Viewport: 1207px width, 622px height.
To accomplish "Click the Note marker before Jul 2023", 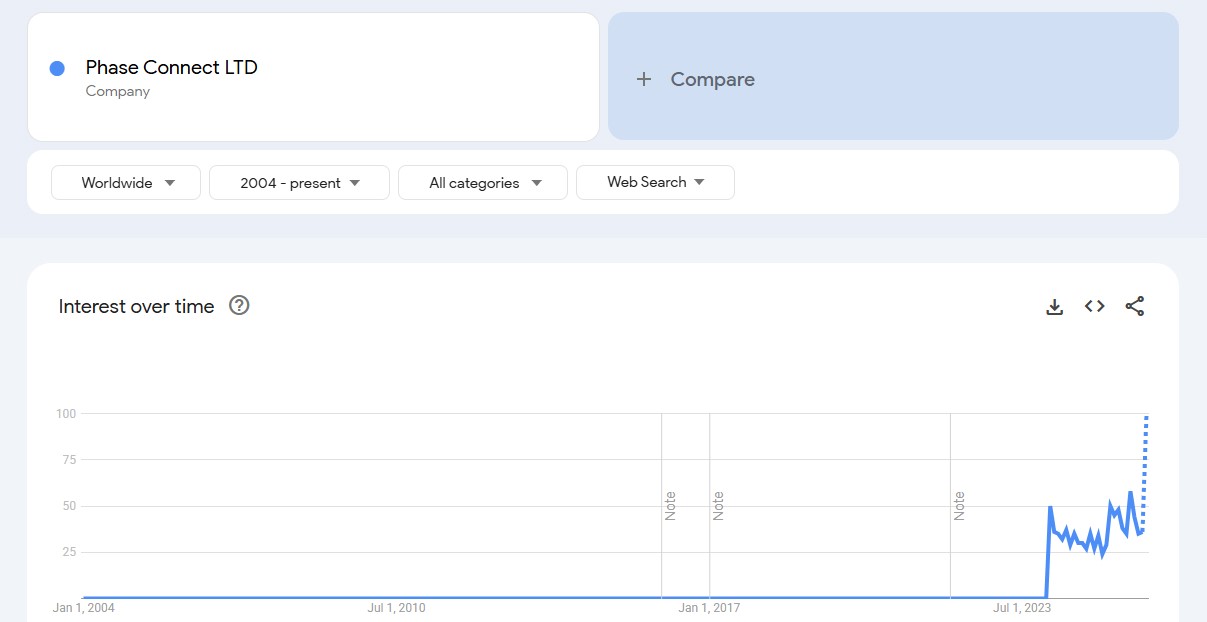I will pos(959,505).
